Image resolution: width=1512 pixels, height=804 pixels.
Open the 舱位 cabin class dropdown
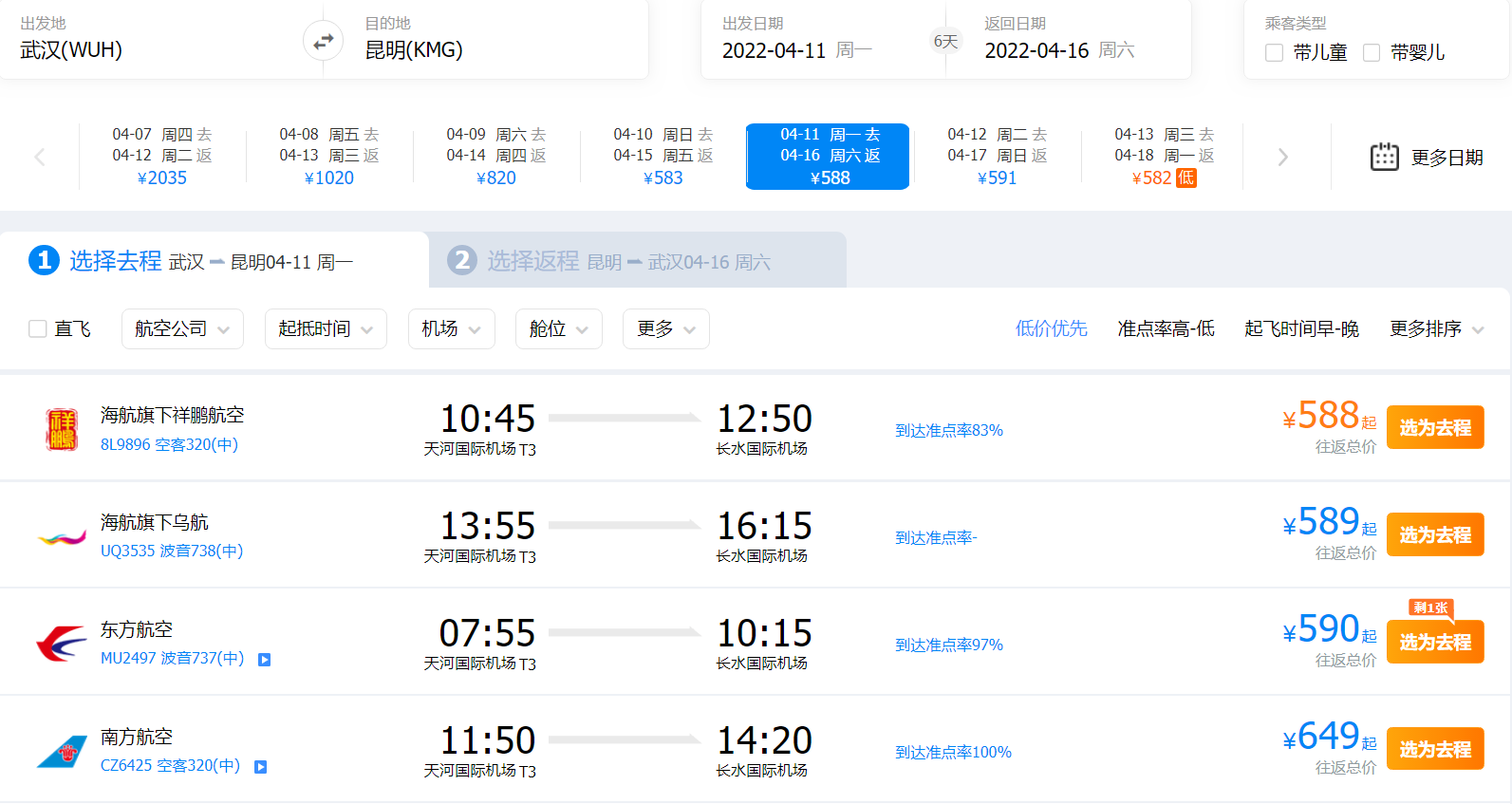[558, 328]
